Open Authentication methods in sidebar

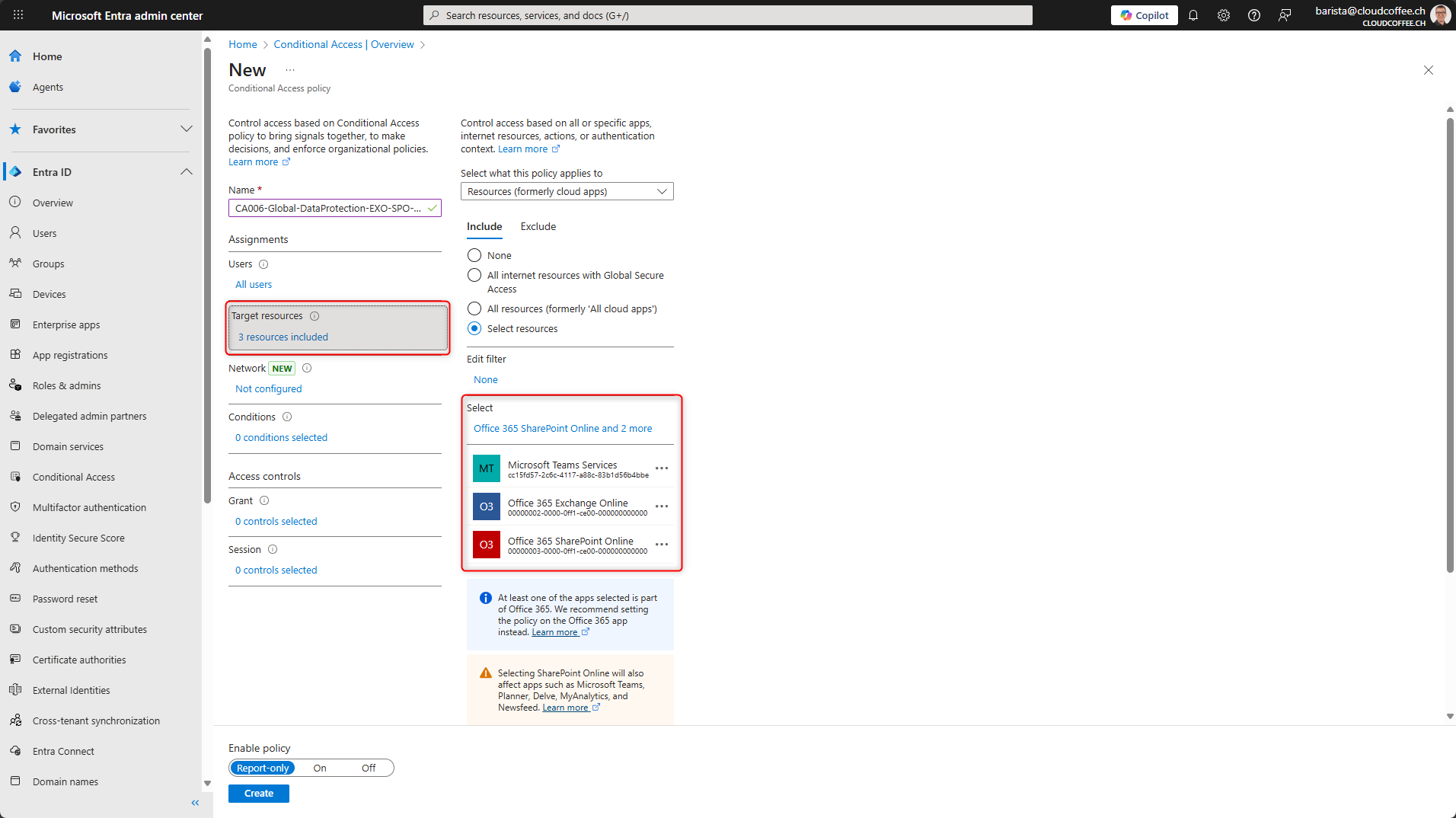coord(85,568)
